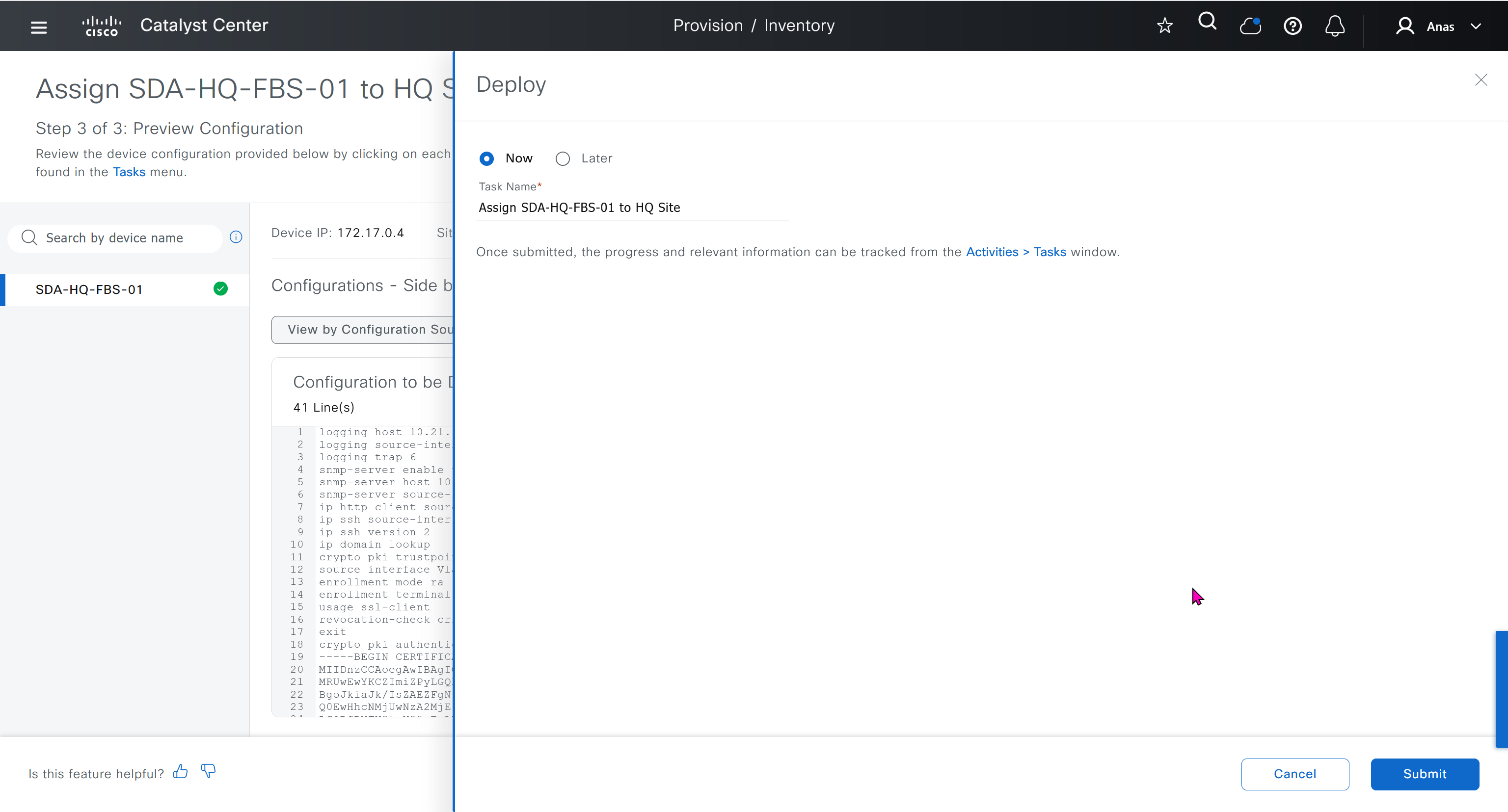Image resolution: width=1508 pixels, height=812 pixels.
Task: Close the Deploy slide-in panel
Action: click(1481, 80)
